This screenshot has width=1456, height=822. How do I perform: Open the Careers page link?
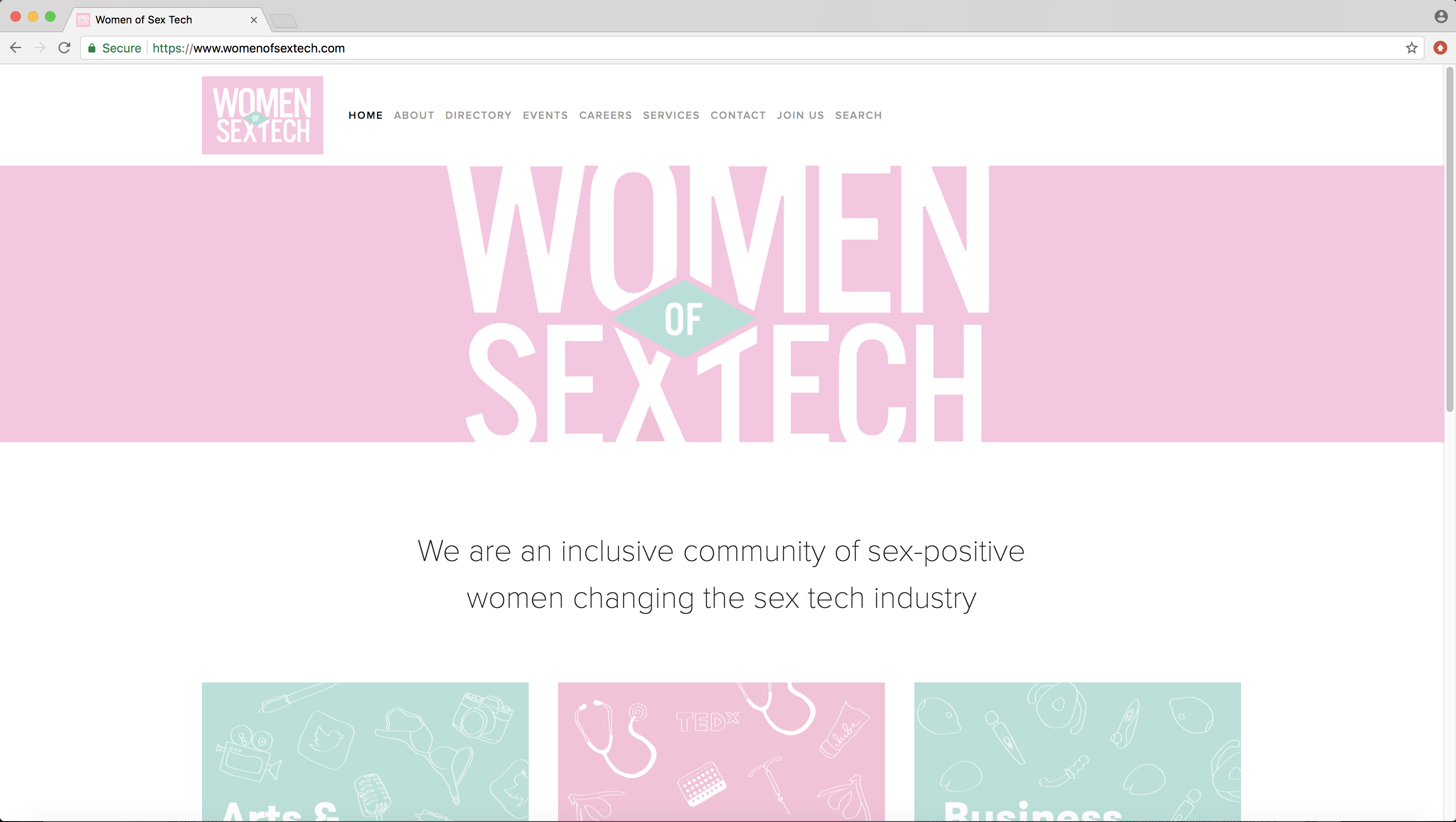[605, 115]
